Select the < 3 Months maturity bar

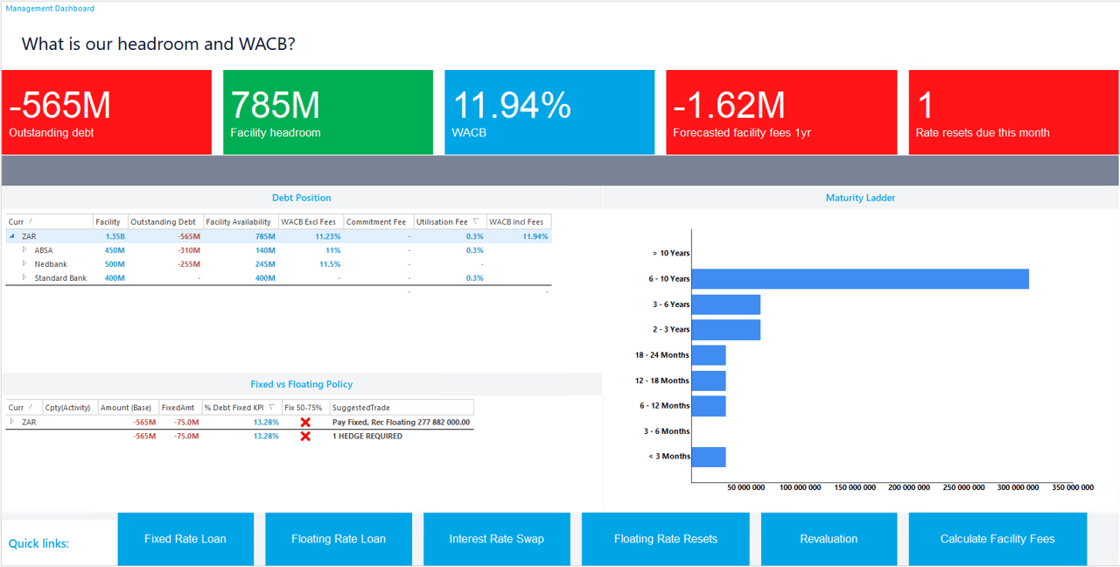coord(709,457)
